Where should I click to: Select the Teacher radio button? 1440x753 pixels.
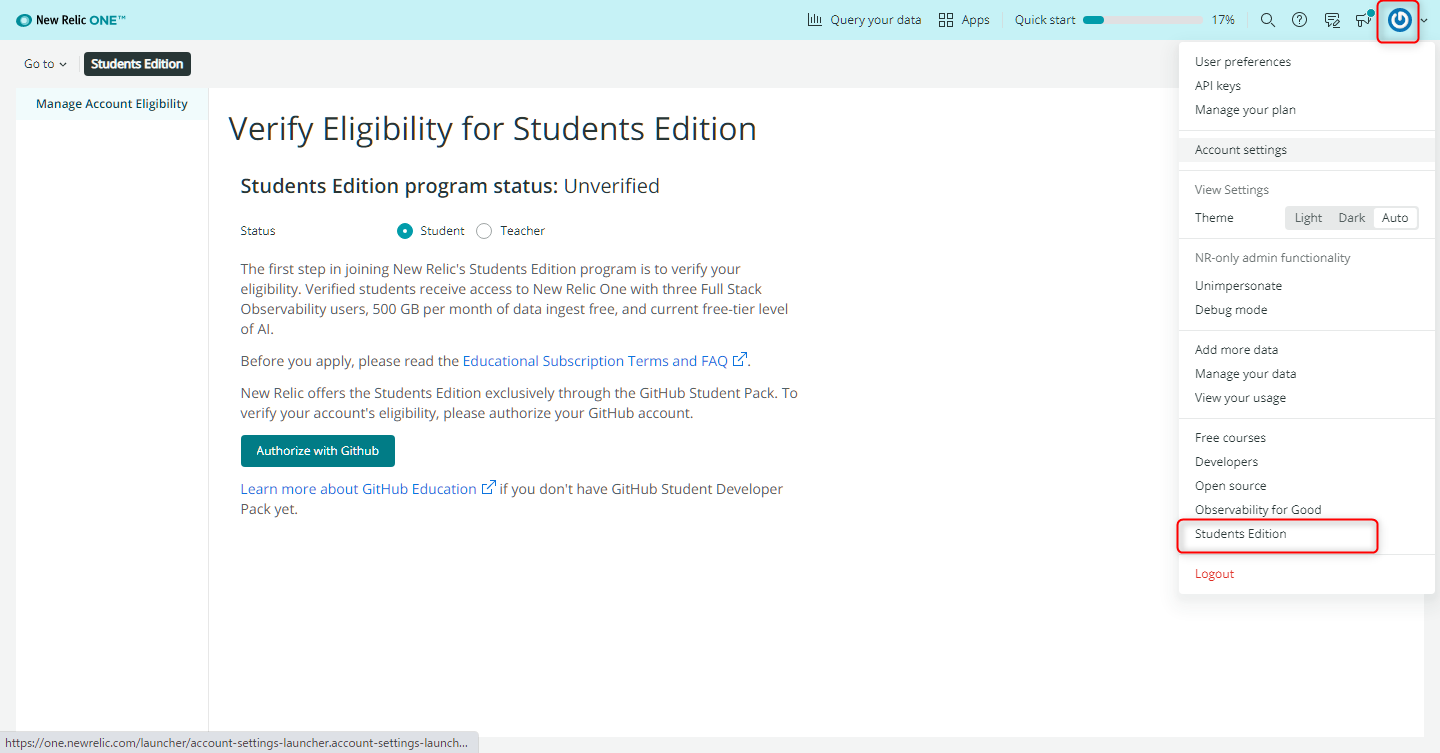[484, 231]
